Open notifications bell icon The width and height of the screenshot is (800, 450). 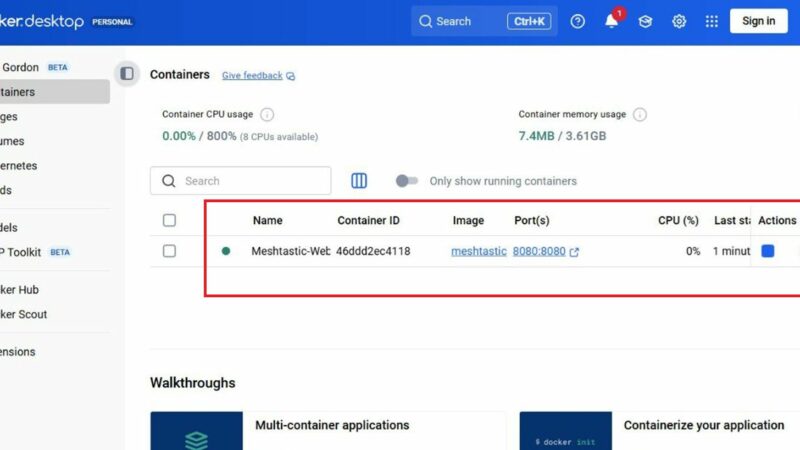tap(611, 21)
